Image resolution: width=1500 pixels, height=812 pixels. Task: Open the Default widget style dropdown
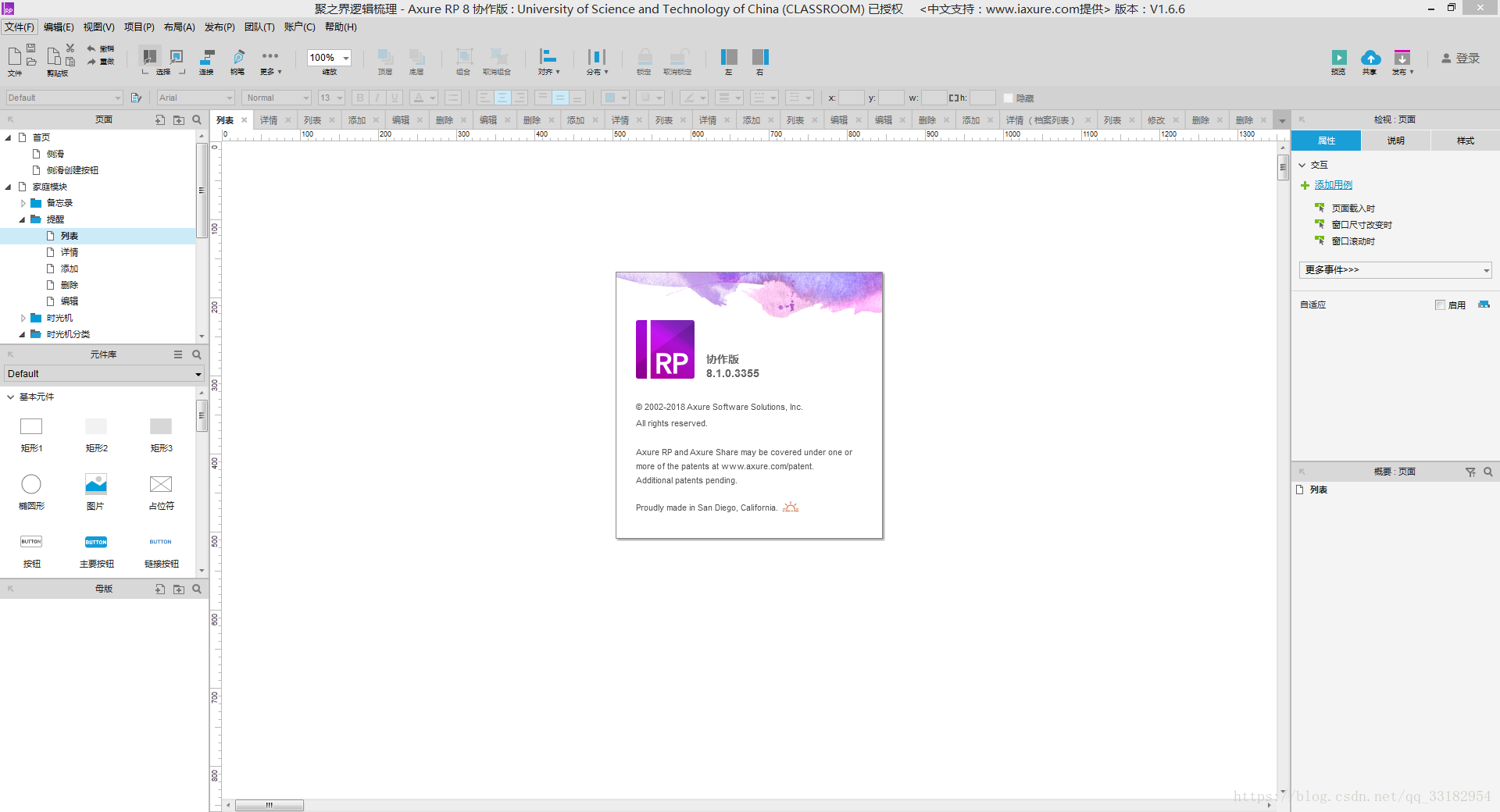[x=64, y=98]
